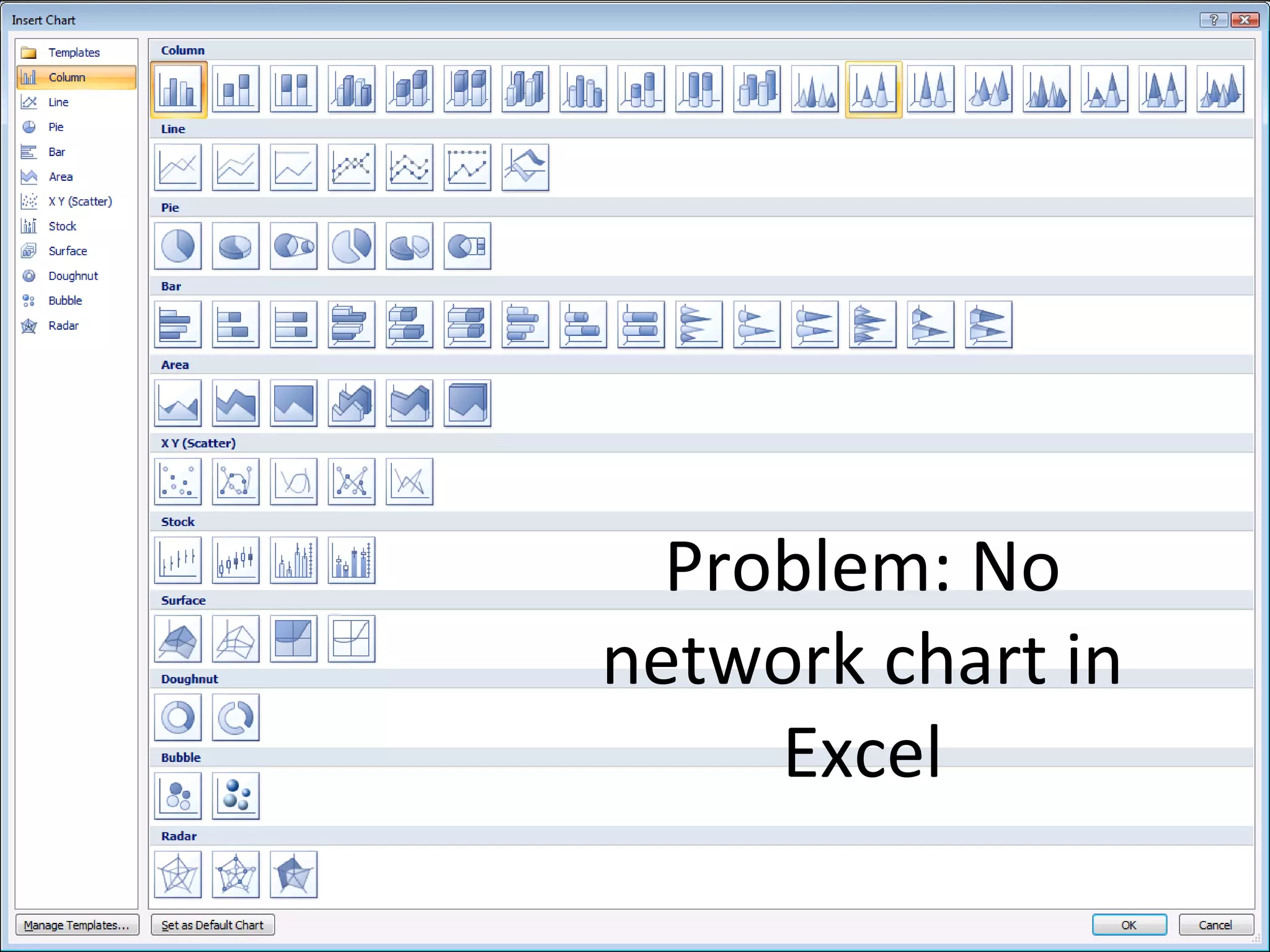Choose the Clustered Pyramid column chart
Image resolution: width=1270 pixels, height=952 pixels.
pyautogui.click(x=1047, y=89)
